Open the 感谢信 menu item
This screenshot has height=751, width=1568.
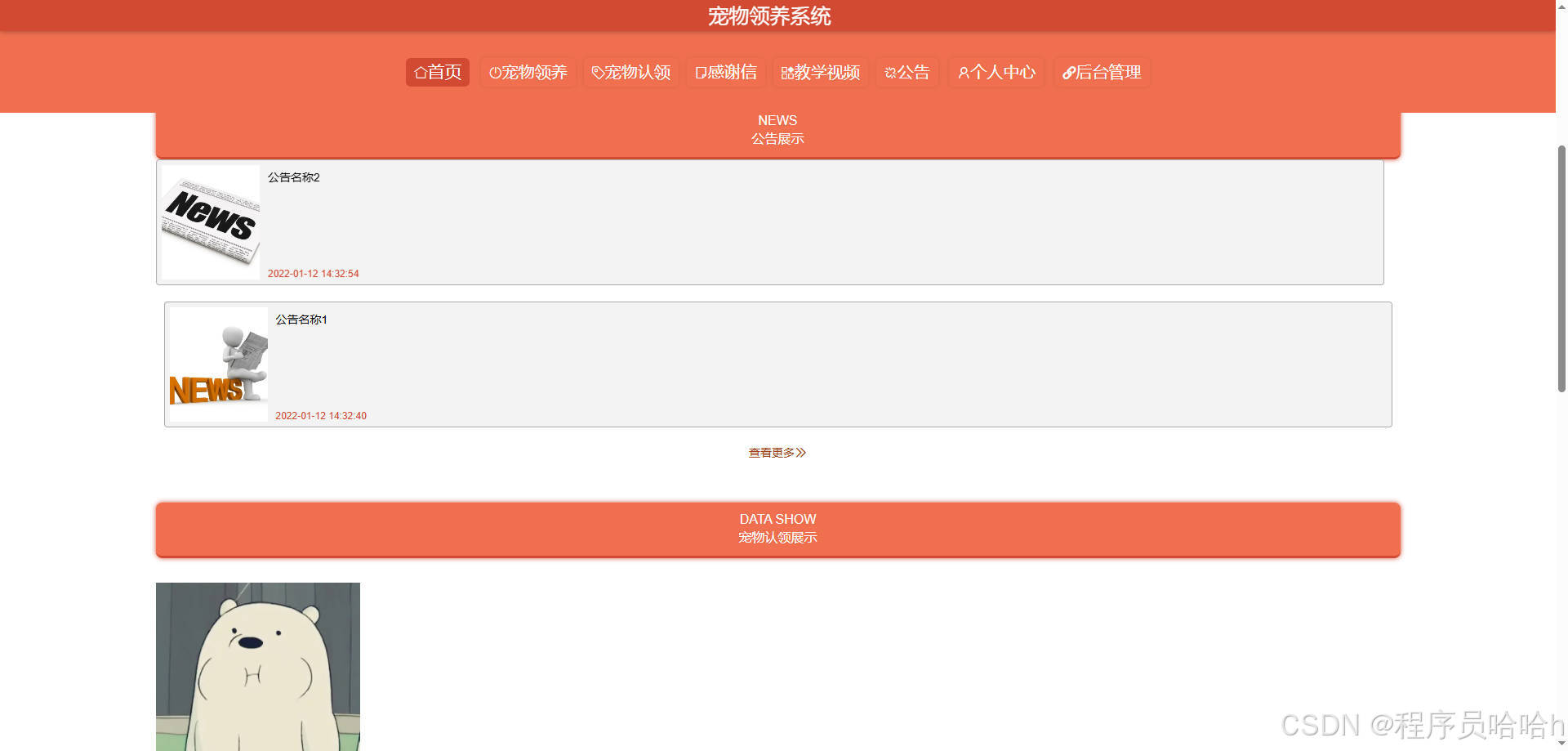pos(726,72)
